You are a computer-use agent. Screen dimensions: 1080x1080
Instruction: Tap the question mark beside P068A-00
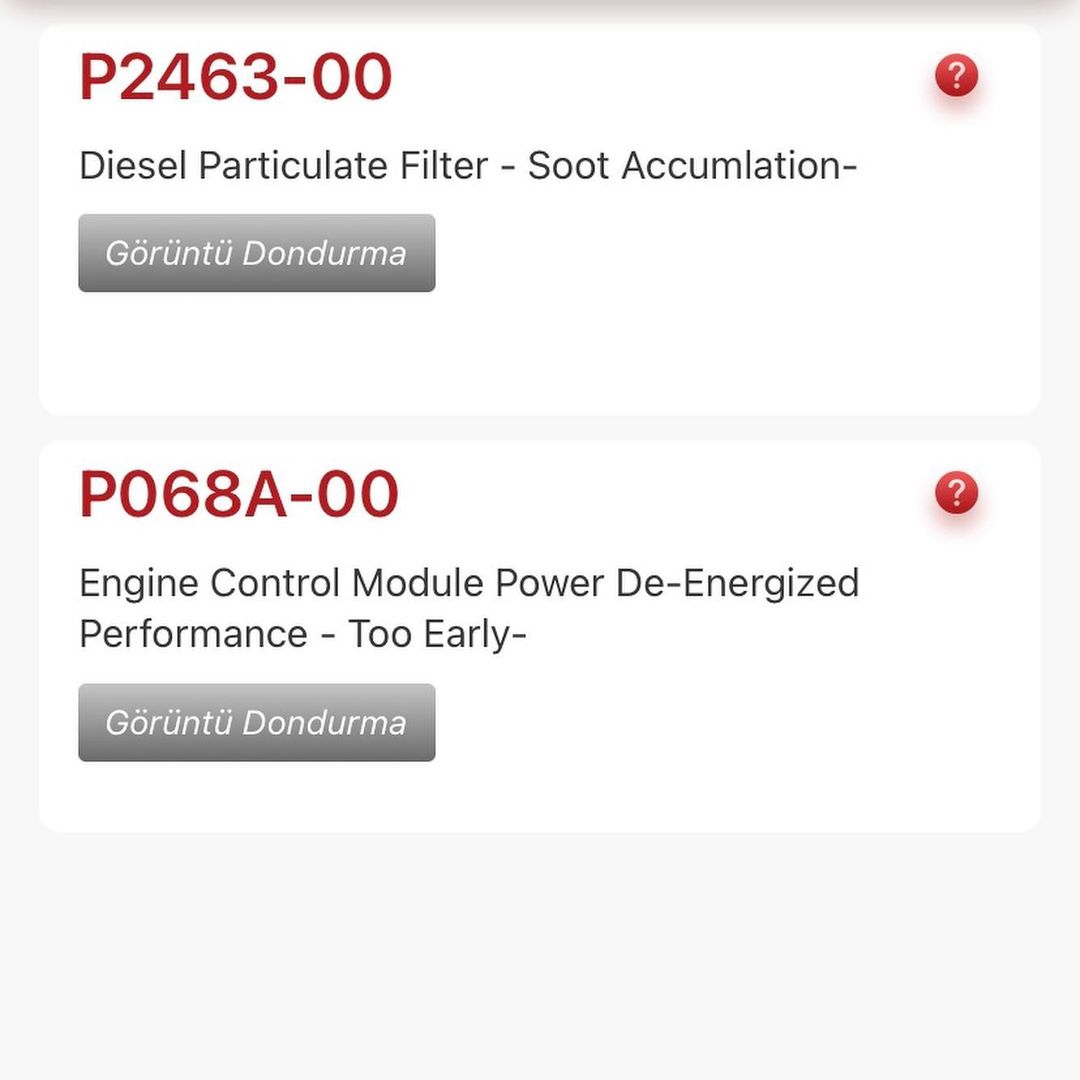956,493
